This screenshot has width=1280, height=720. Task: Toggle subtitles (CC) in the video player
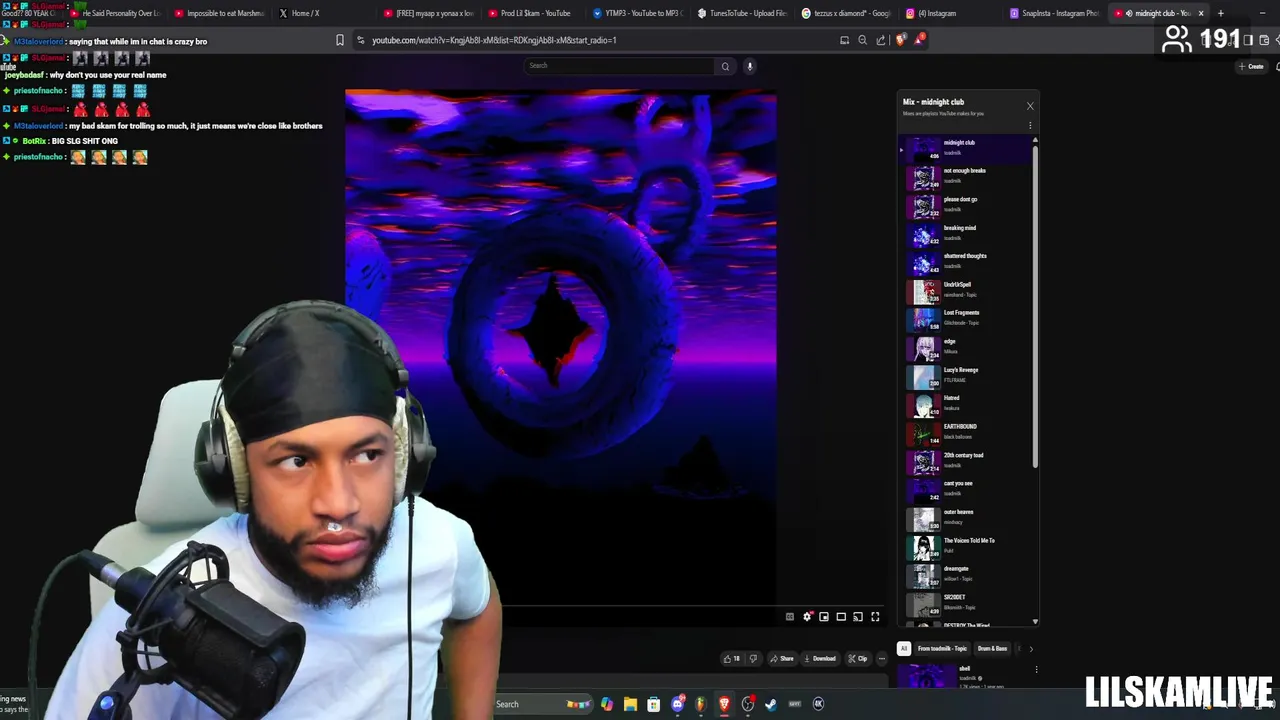click(790, 617)
